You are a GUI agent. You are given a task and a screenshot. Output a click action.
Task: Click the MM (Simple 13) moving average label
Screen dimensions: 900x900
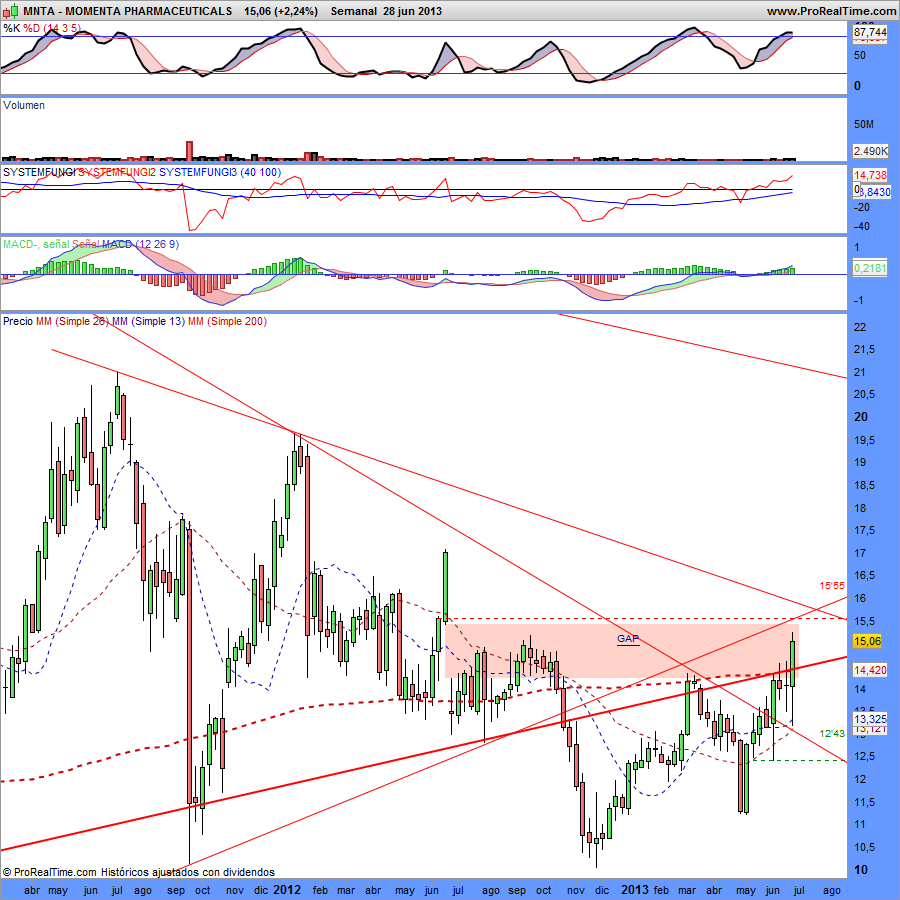148,321
